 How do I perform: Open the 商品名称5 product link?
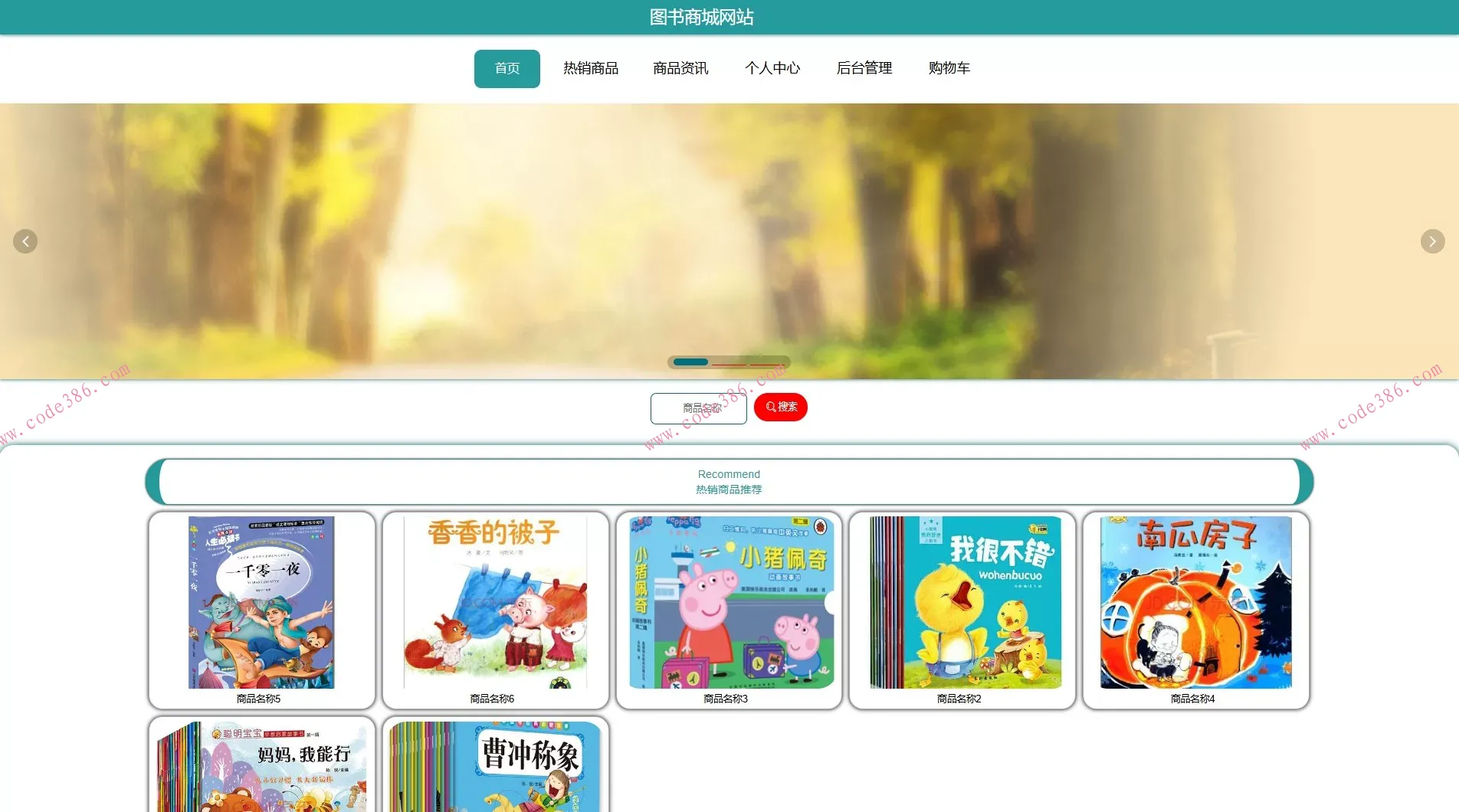pyautogui.click(x=261, y=699)
